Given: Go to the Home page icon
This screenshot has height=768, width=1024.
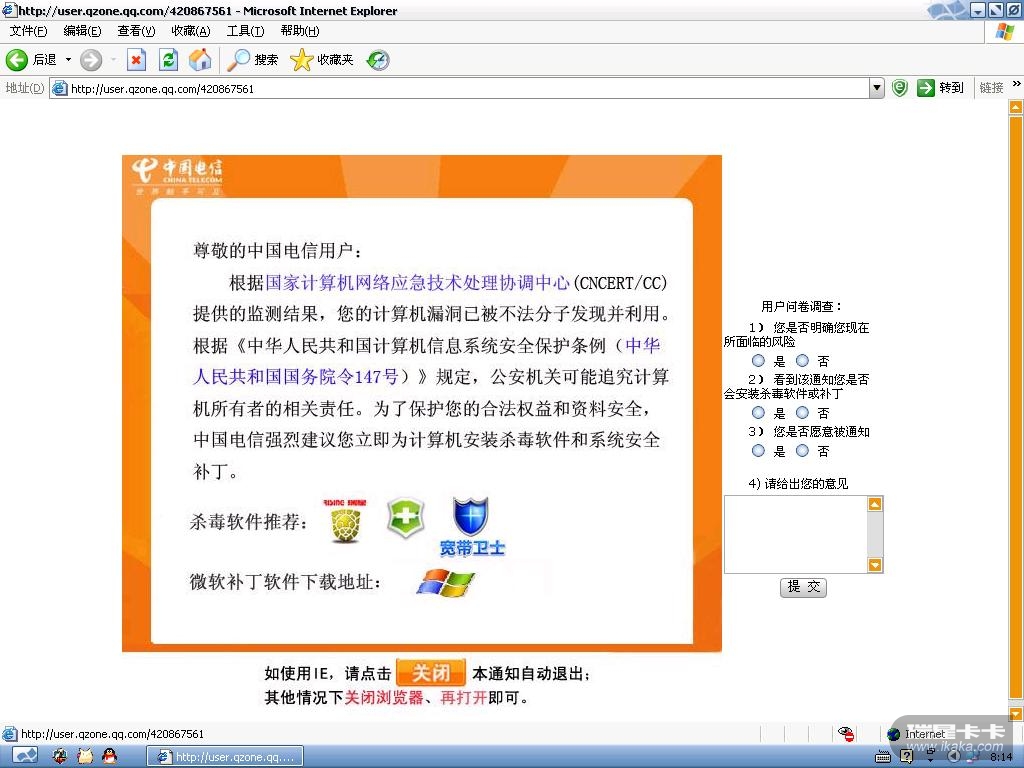Looking at the screenshot, I should point(200,60).
